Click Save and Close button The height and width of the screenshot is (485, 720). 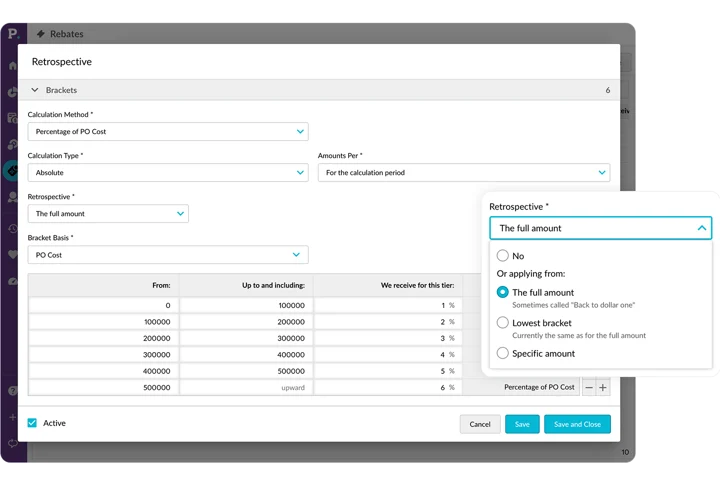[577, 424]
